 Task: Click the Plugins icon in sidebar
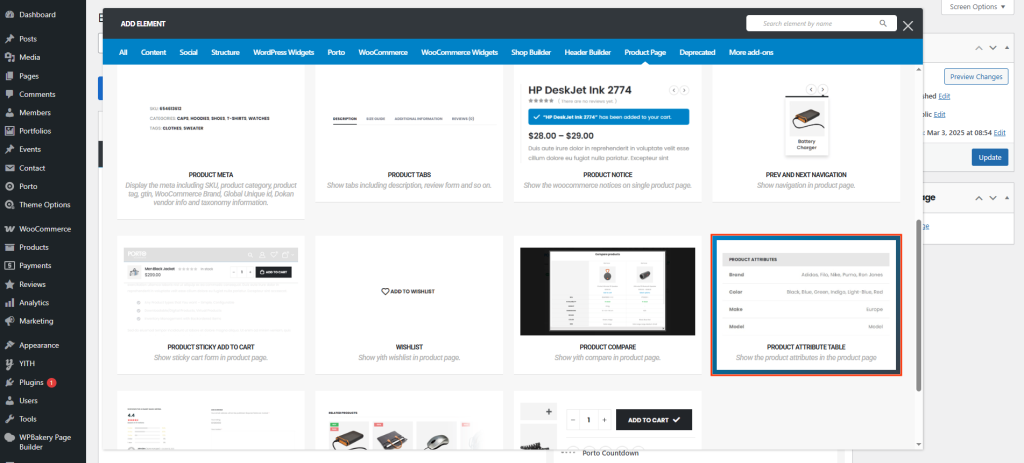click(x=9, y=382)
